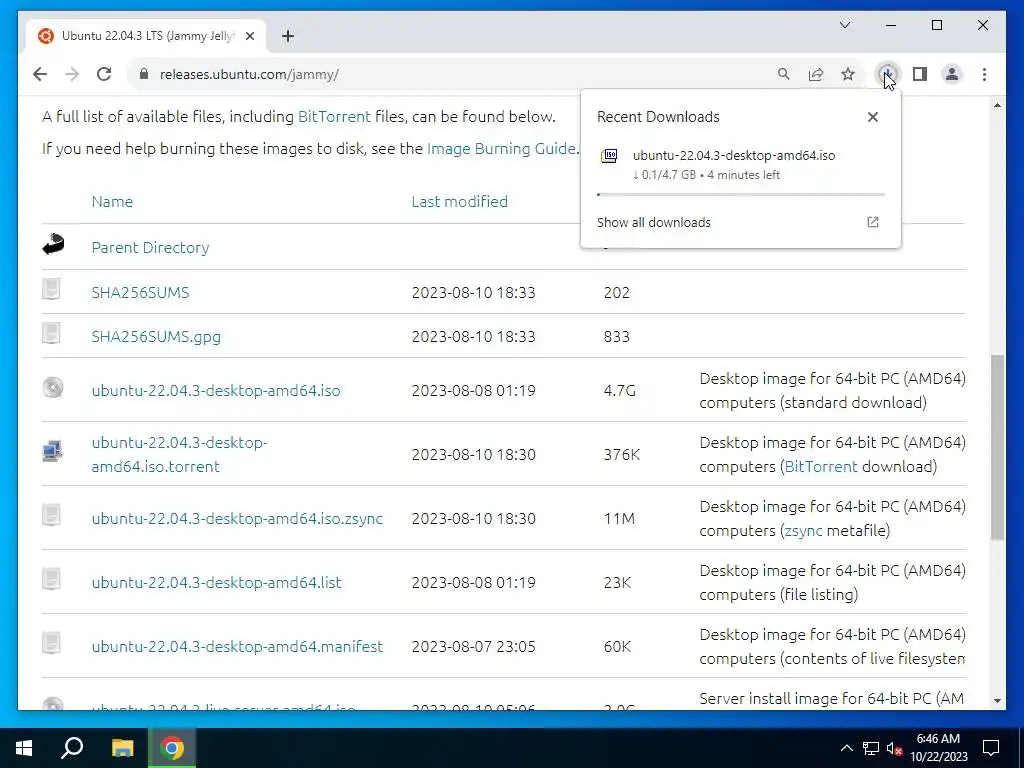Close the Recent Downloads popup
1024x768 pixels.
[872, 117]
